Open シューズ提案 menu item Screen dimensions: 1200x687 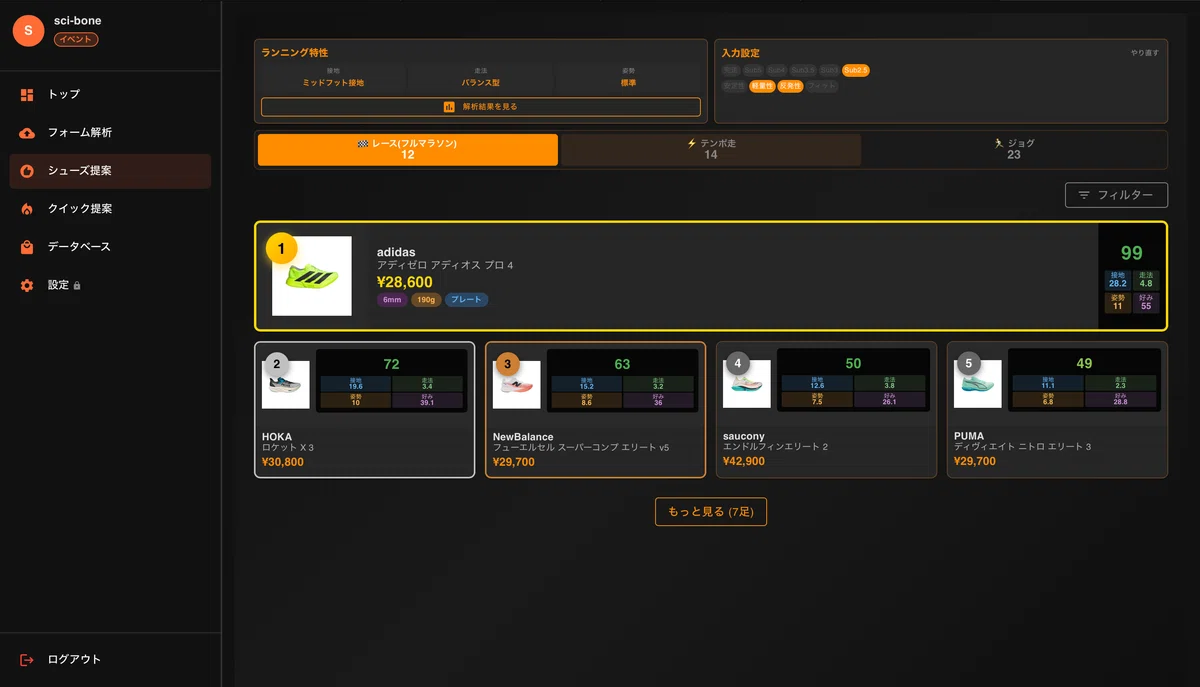click(110, 171)
